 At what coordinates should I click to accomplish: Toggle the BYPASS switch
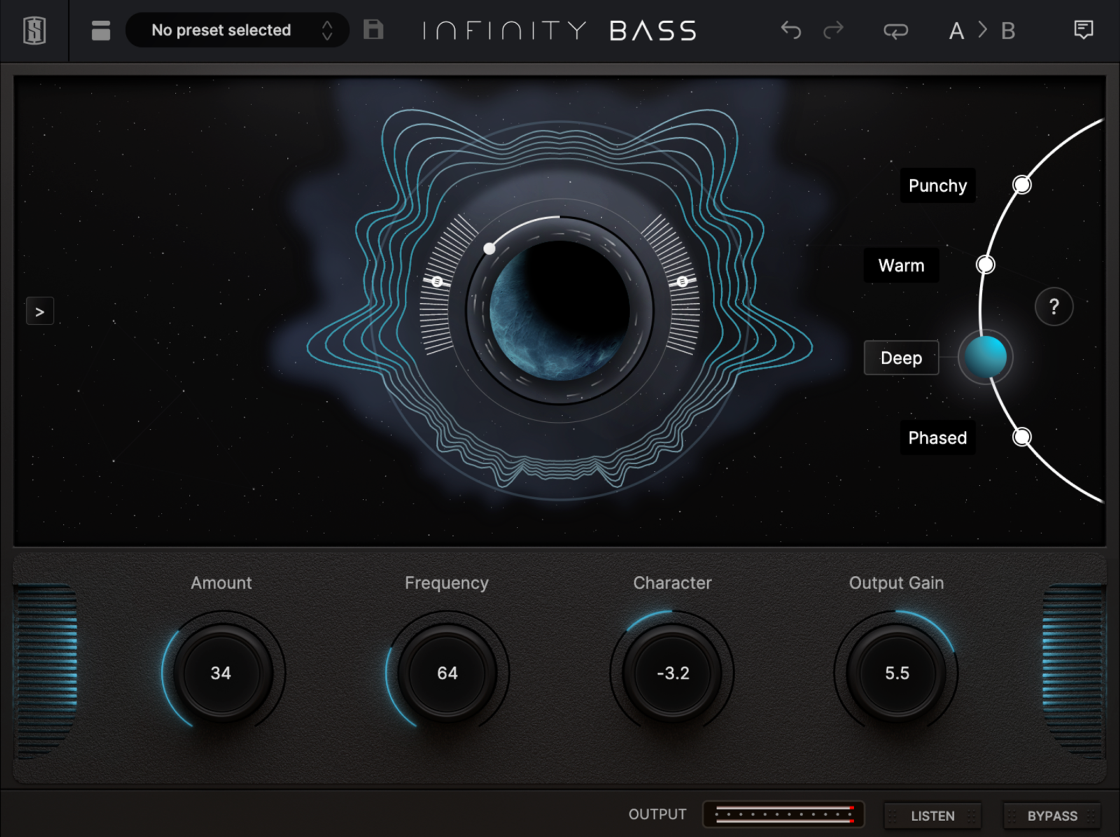(1051, 816)
